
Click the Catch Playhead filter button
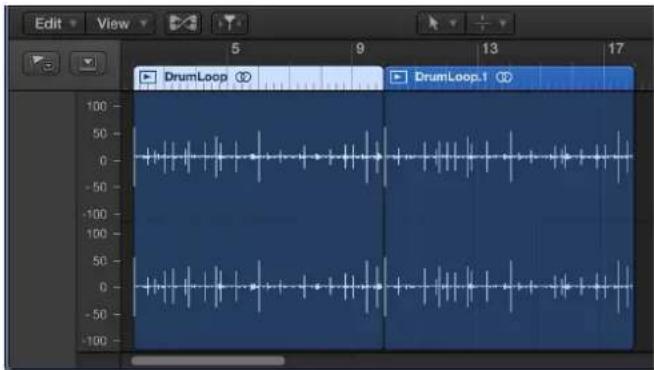click(x=230, y=23)
